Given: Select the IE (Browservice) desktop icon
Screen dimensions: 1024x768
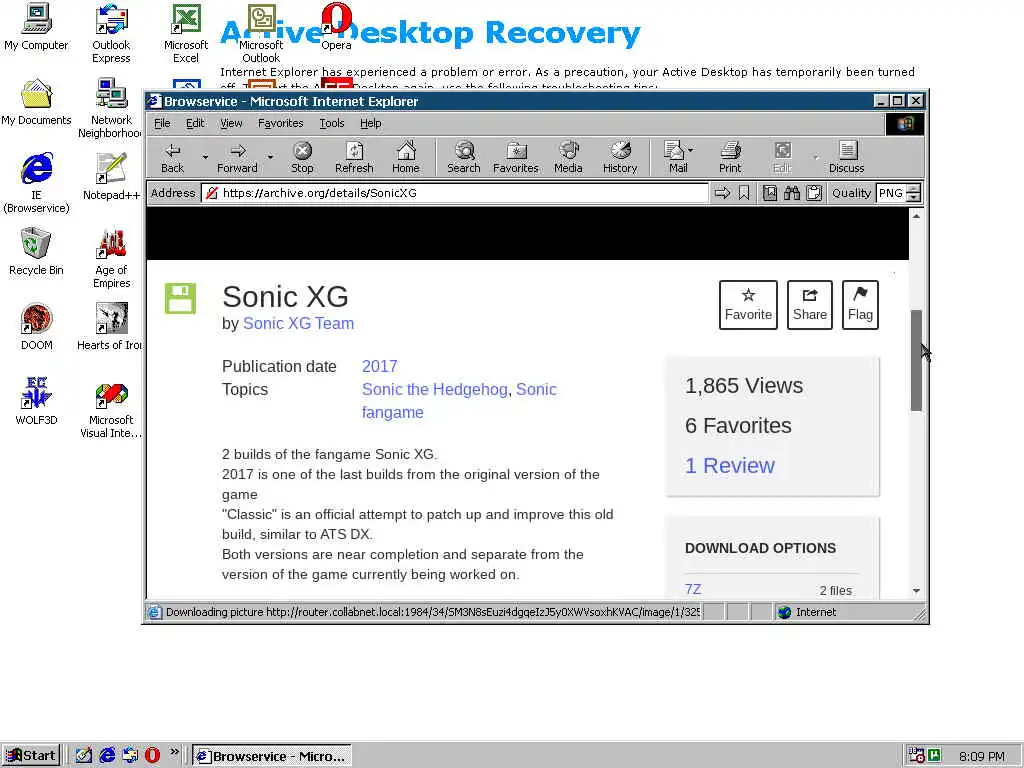Looking at the screenshot, I should [36, 184].
